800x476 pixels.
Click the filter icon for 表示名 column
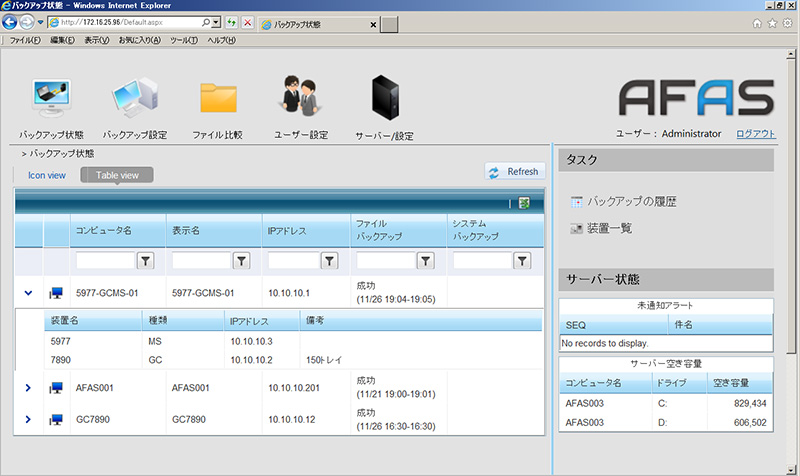[x=241, y=261]
